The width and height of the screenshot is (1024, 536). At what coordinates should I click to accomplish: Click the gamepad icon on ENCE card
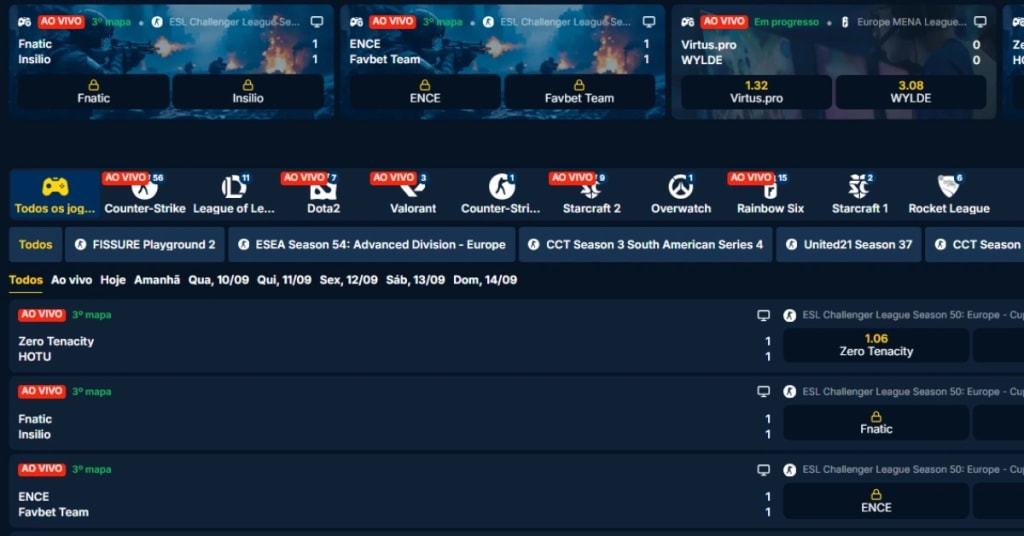pyautogui.click(x=357, y=22)
